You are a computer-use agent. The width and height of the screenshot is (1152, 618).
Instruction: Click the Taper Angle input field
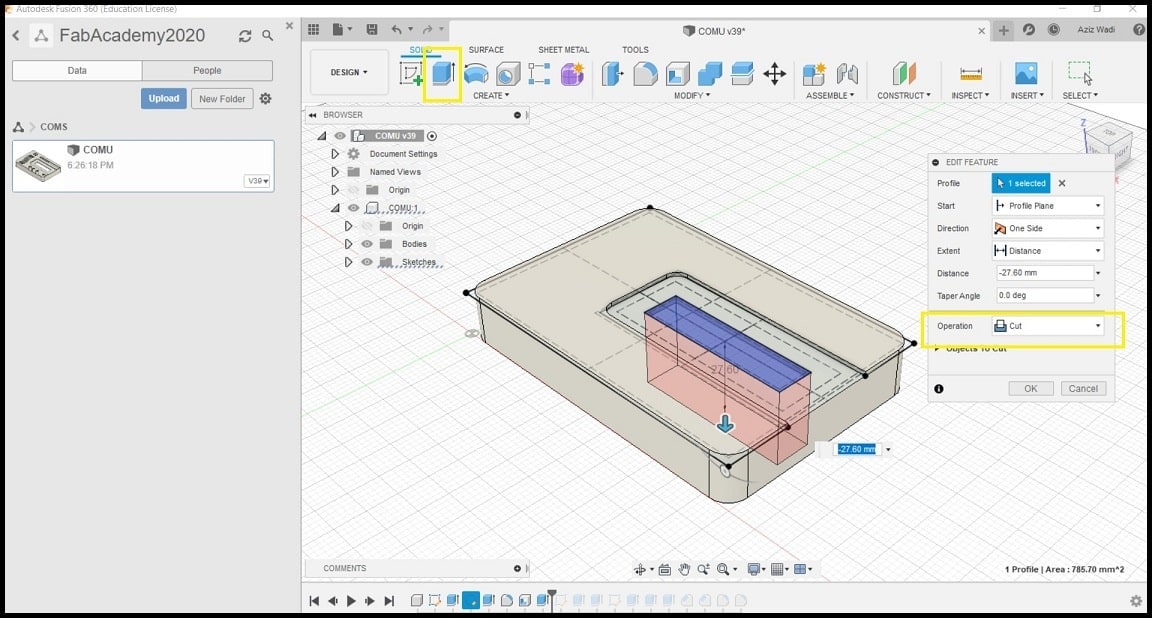coord(1044,296)
